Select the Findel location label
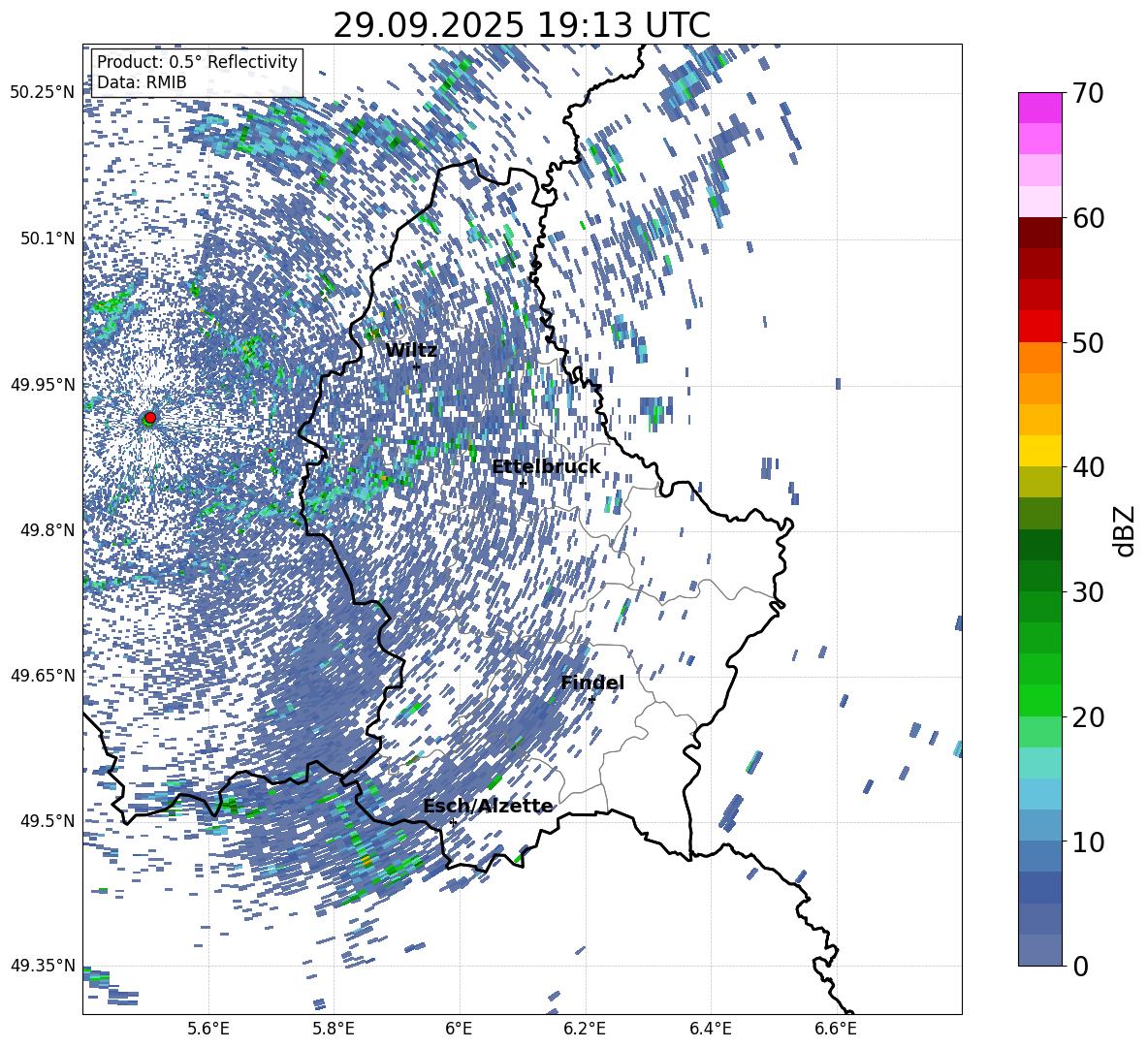The image size is (1148, 1048). [x=592, y=683]
